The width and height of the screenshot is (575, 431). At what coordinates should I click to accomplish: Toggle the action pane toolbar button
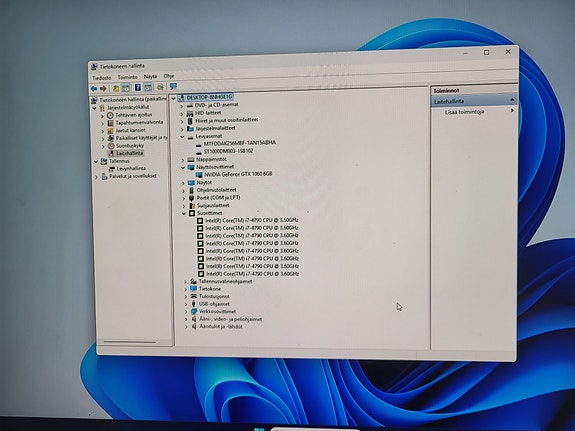click(148, 87)
